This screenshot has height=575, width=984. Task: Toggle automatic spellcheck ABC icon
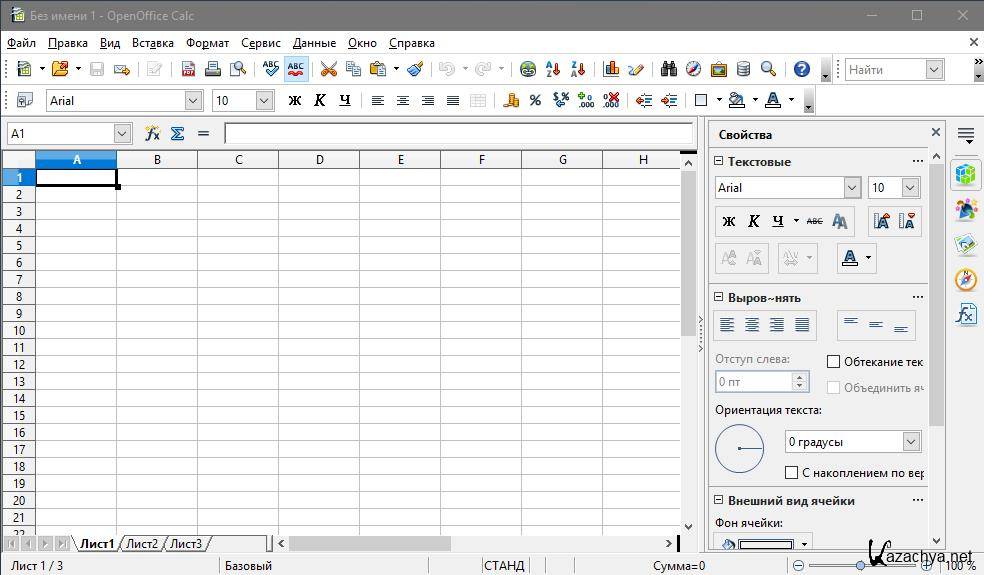(x=296, y=69)
